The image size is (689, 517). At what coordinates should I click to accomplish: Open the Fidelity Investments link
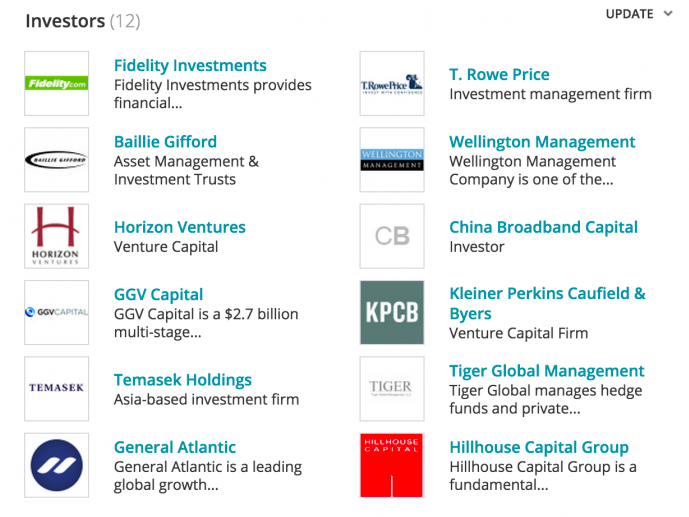pyautogui.click(x=190, y=65)
